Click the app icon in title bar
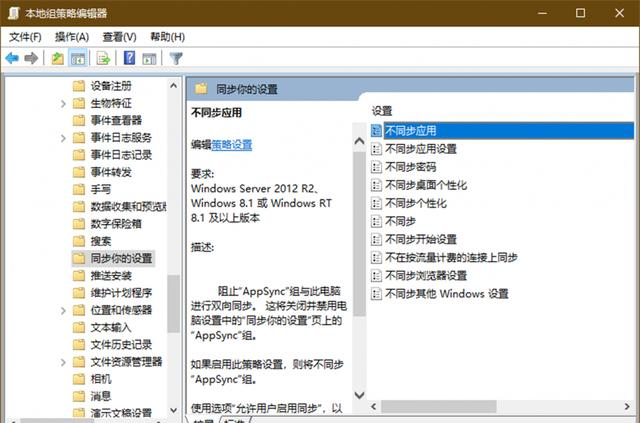The image size is (640, 423). [x=13, y=13]
